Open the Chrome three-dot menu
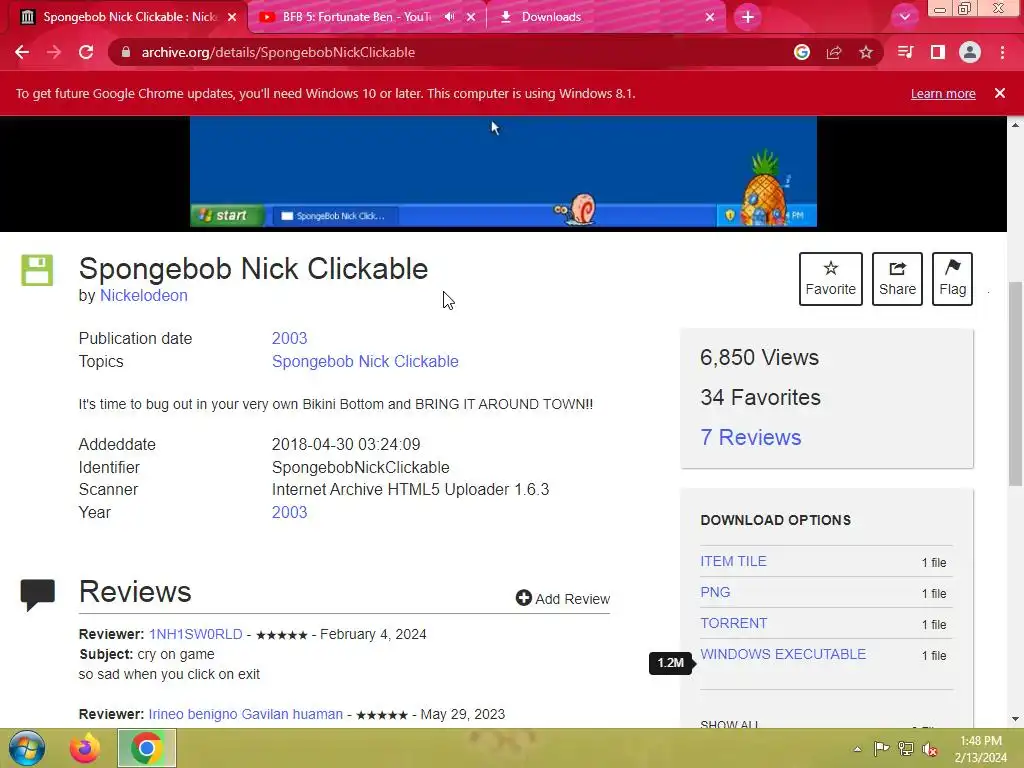Image resolution: width=1024 pixels, height=768 pixels. (x=1002, y=52)
